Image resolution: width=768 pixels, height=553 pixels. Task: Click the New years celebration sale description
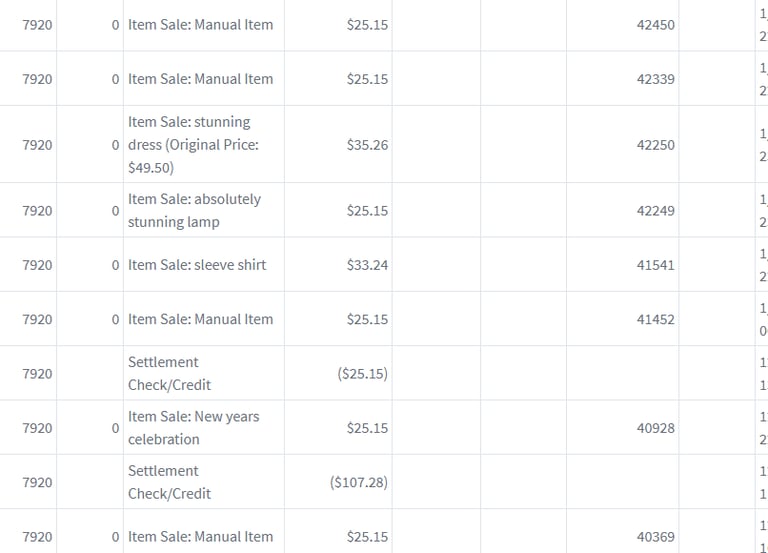[193, 428]
